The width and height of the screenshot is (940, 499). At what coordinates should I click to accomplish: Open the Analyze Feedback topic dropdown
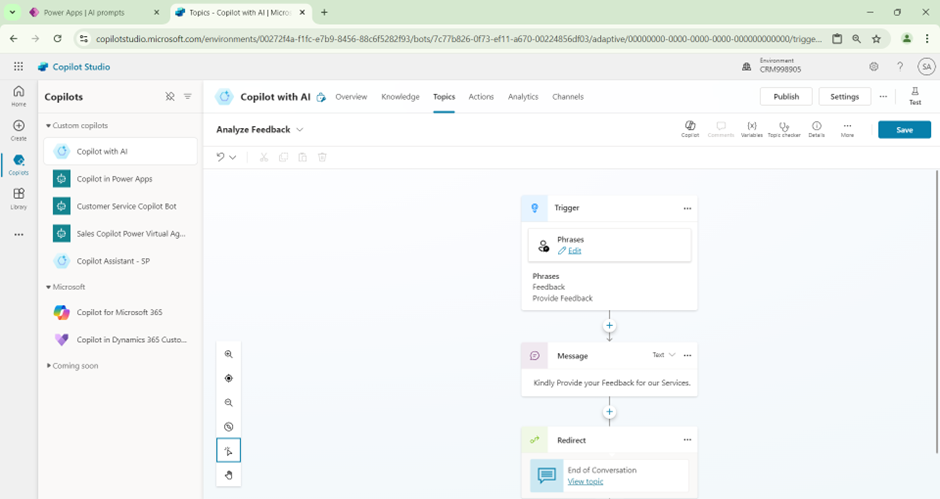[300, 130]
